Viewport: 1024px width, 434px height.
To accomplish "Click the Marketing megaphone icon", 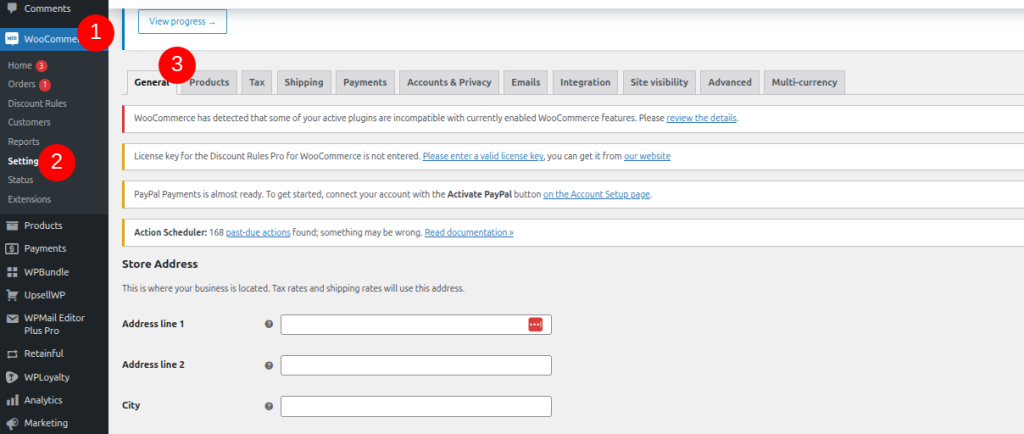I will pos(12,423).
